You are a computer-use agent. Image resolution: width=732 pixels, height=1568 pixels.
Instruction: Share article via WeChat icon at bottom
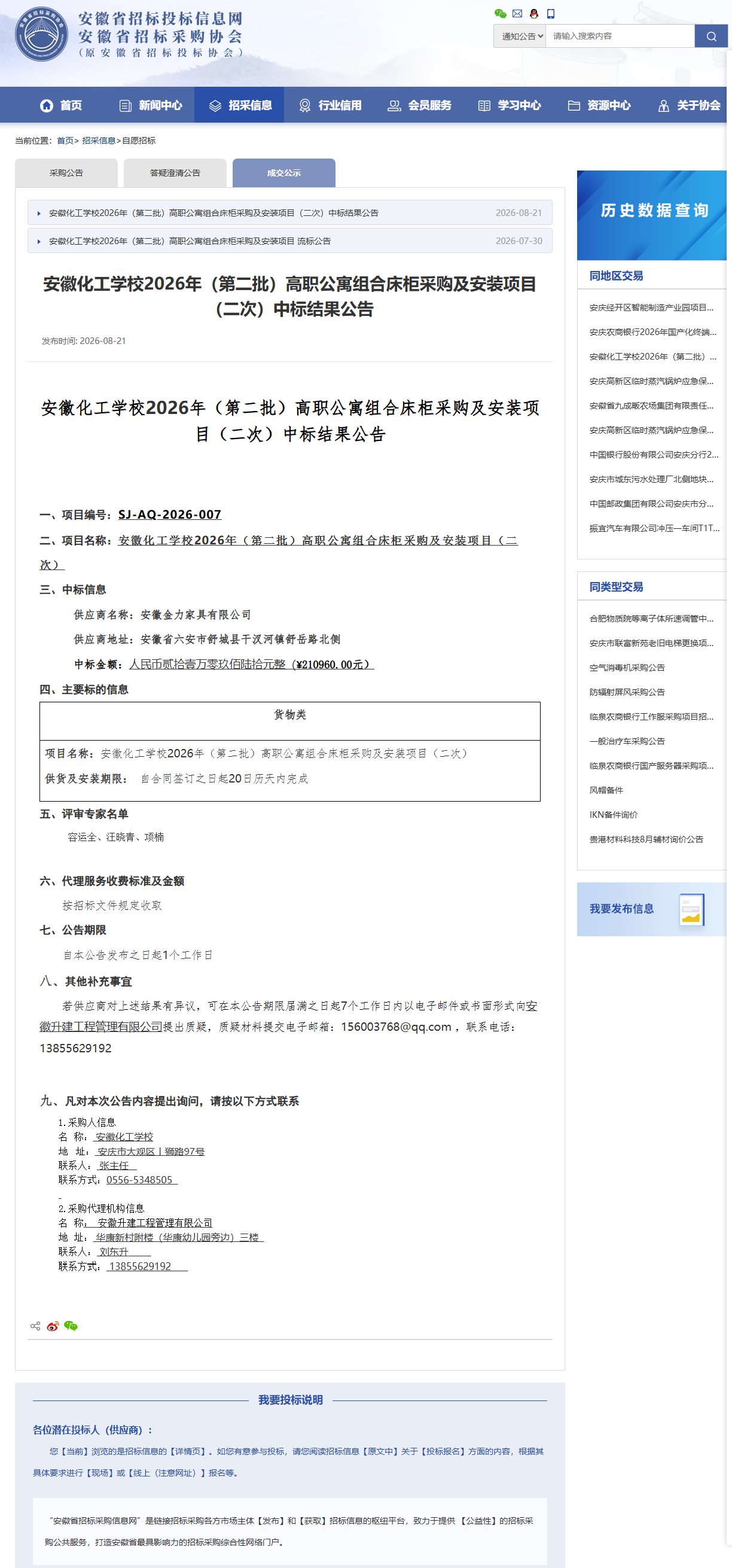(71, 1326)
